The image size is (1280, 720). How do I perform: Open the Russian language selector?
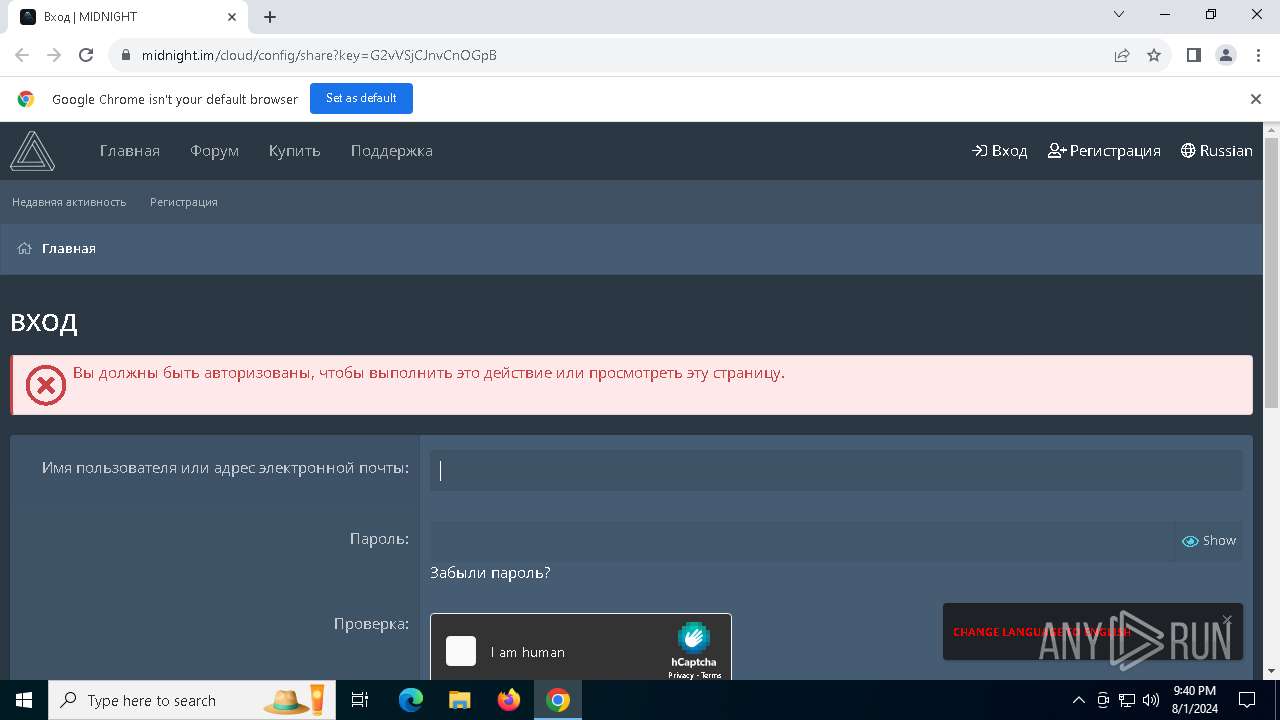pos(1216,151)
